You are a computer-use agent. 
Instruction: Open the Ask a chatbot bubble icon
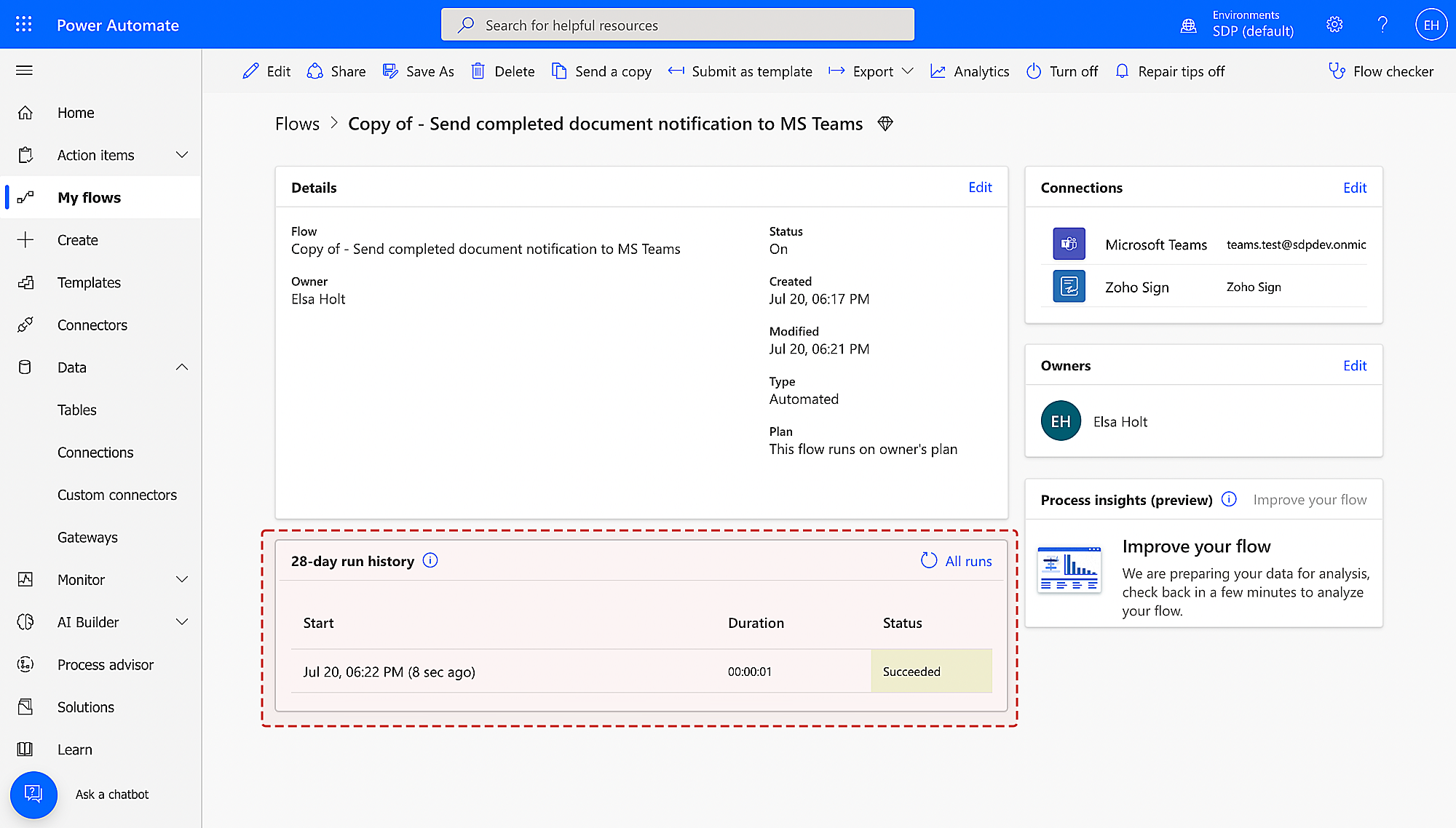[33, 795]
